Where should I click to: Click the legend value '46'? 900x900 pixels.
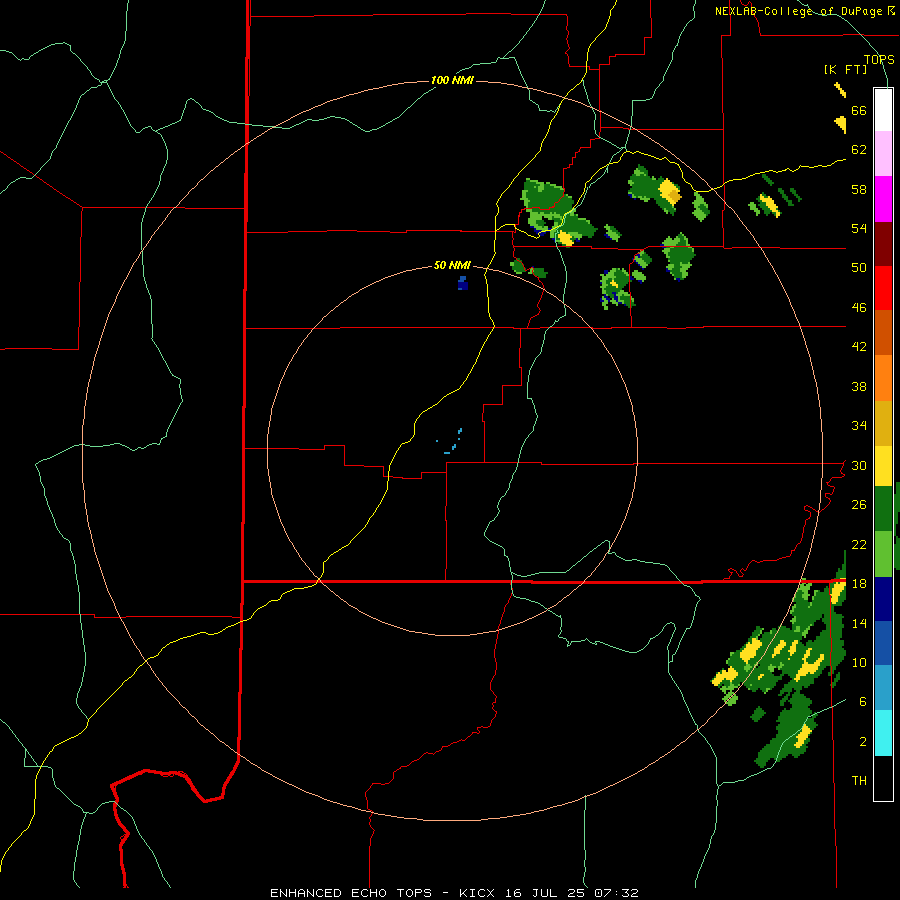pyautogui.click(x=859, y=308)
